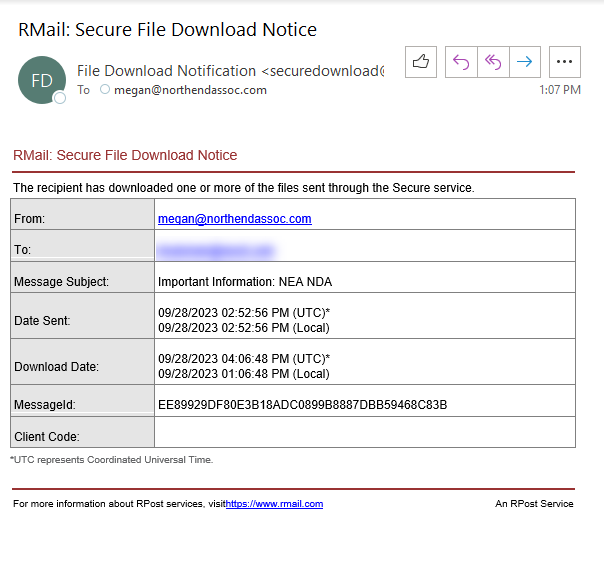
Task: Click the Forward arrow icon
Action: click(x=525, y=62)
